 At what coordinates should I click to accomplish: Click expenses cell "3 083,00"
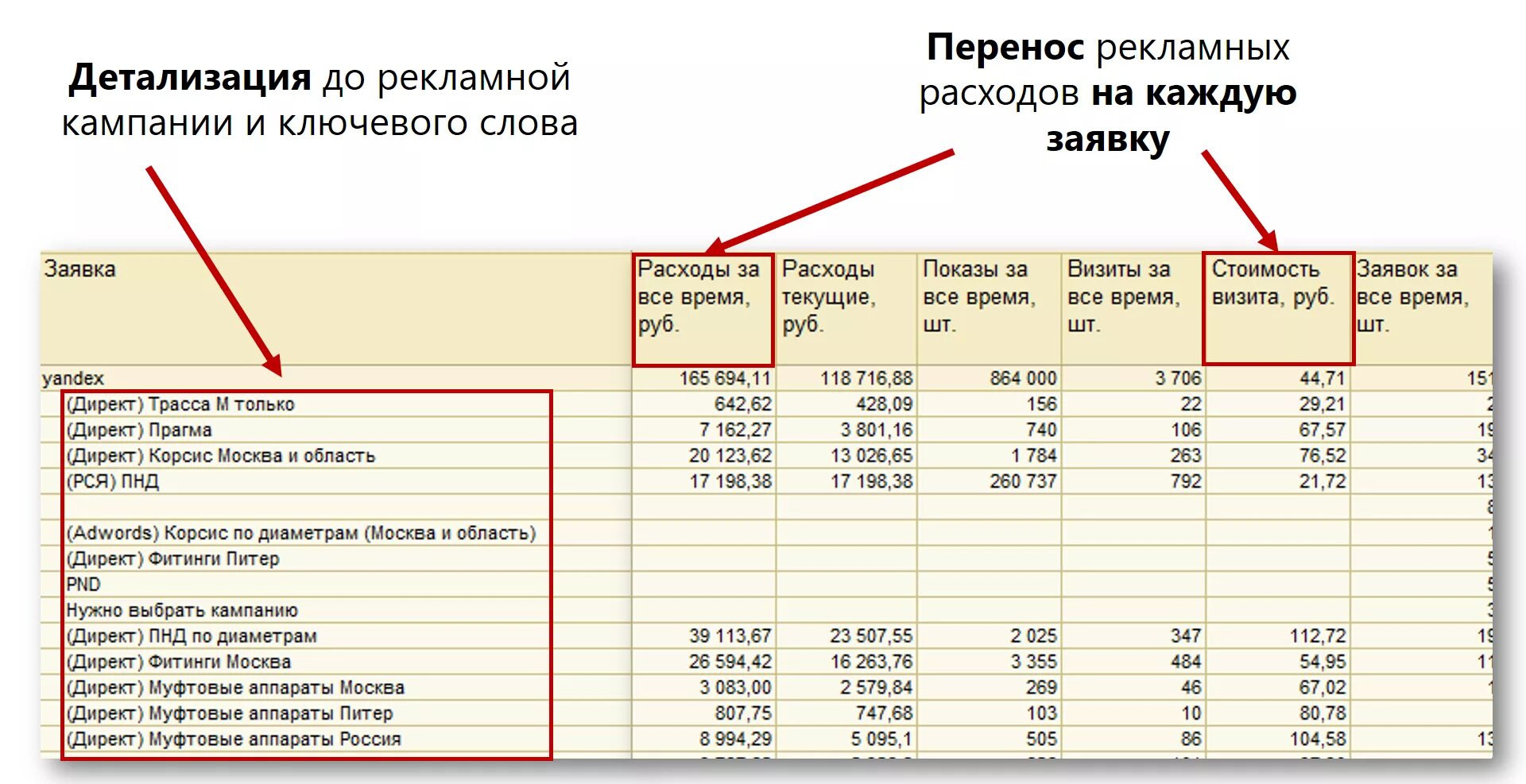(703, 688)
